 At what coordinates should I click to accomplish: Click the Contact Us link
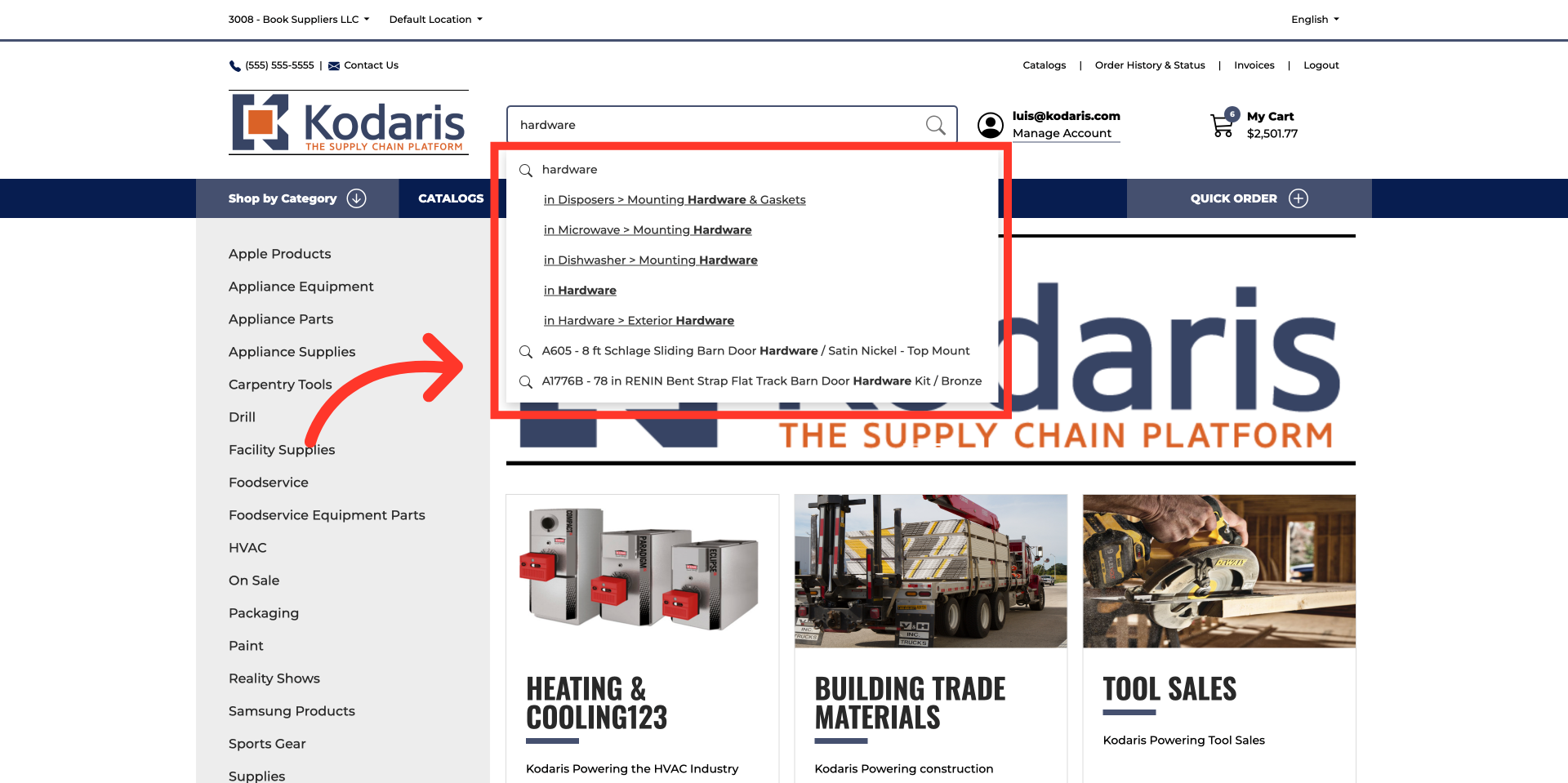[x=371, y=65]
